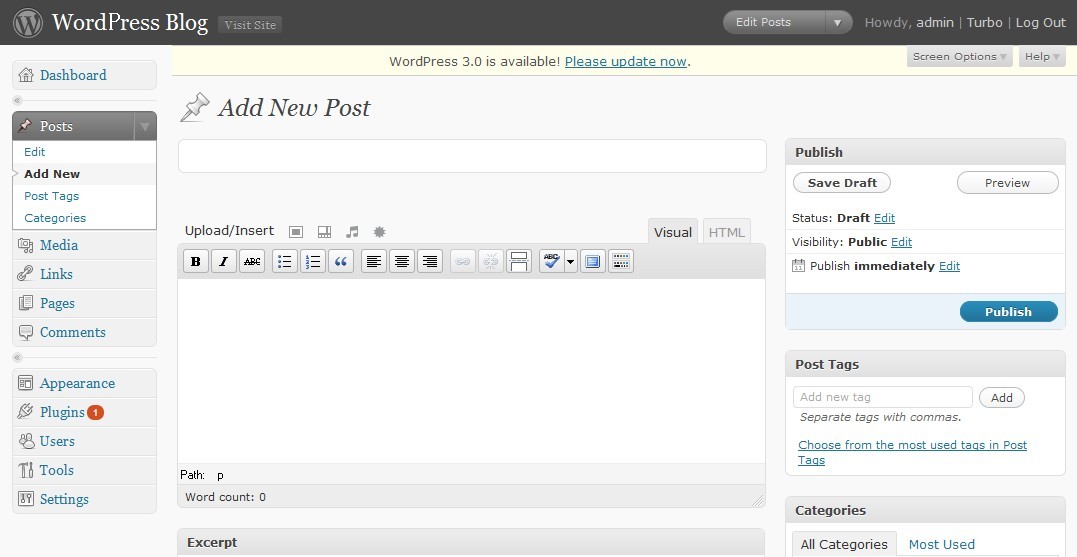Viewport: 1077px width, 557px height.
Task: Expand Screen Options panel
Action: point(959,57)
